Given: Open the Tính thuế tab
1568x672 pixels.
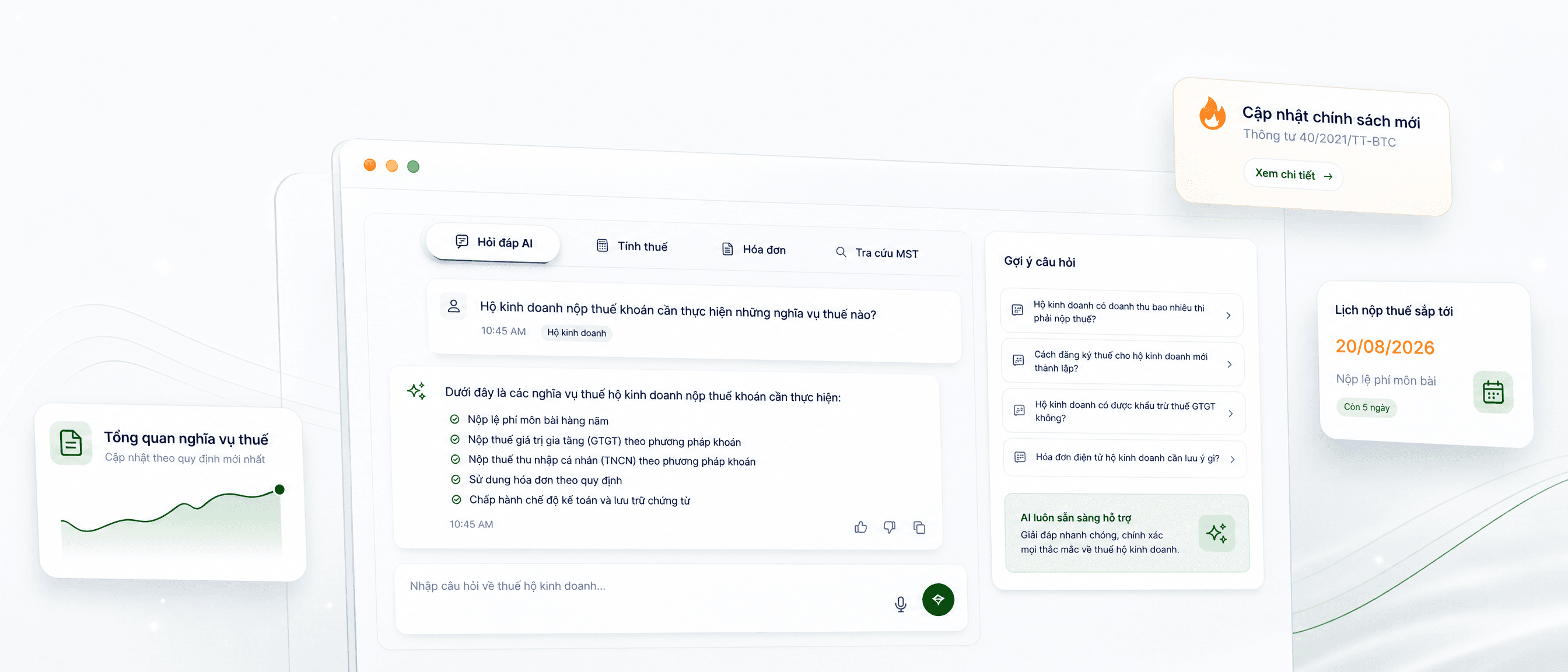Looking at the screenshot, I should pos(632,246).
